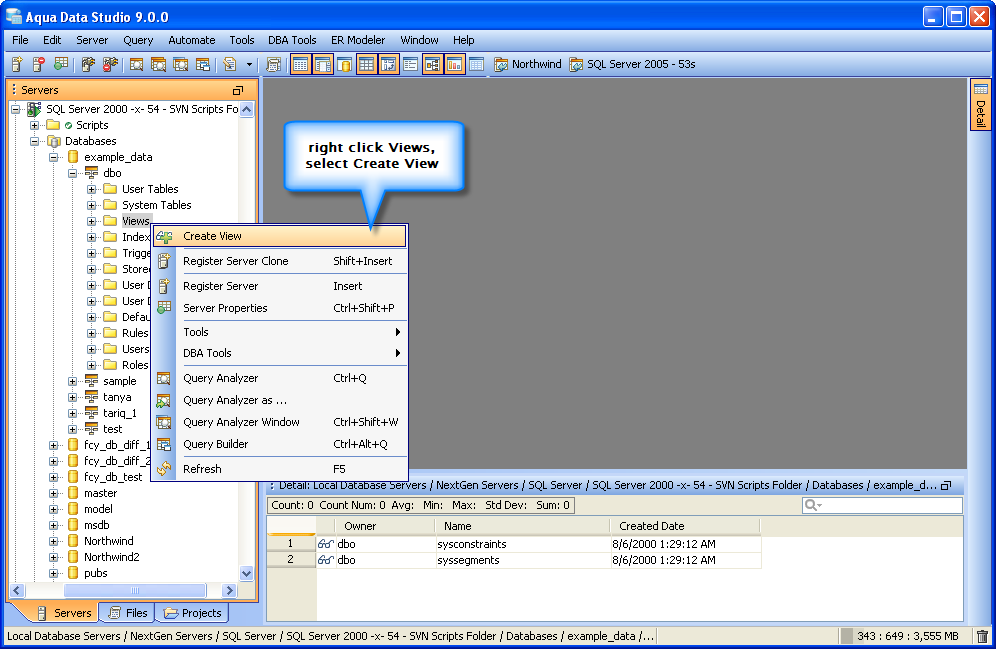Click the Server Properties toolbar icon with green dot
Viewport: 996px width, 649px height.
61,64
